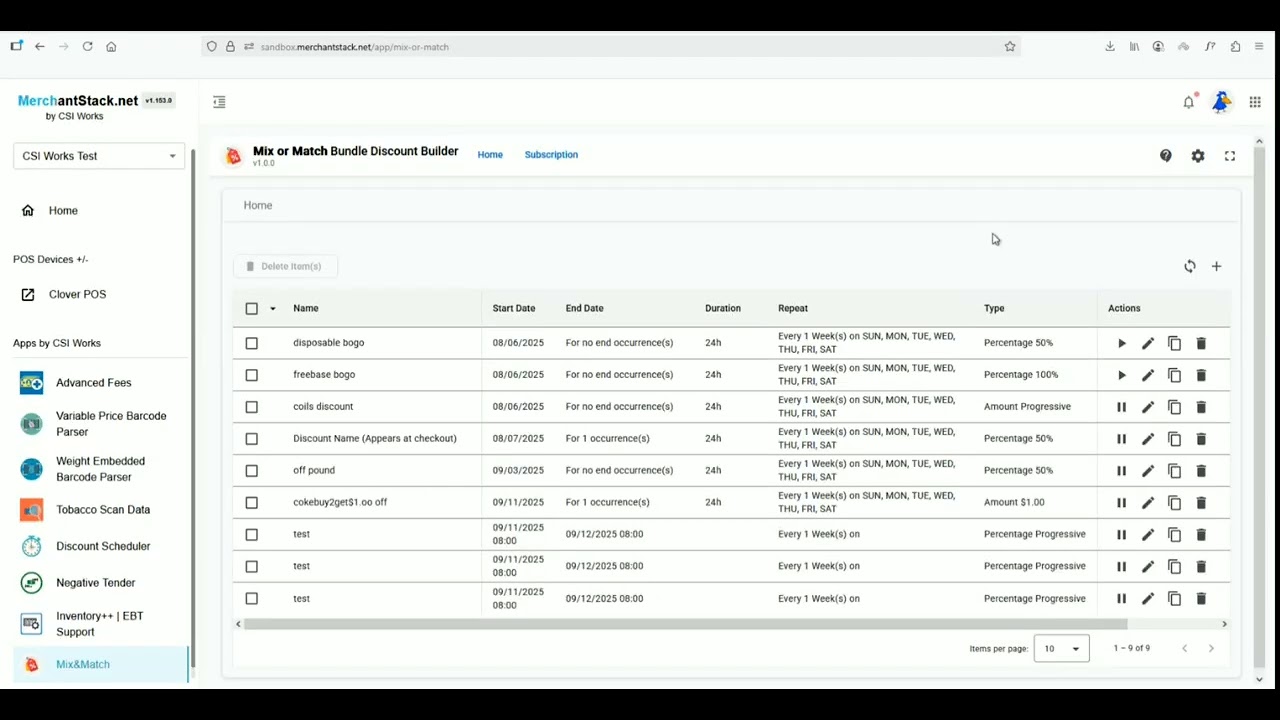This screenshot has width=1280, height=720.
Task: Reload the browser page
Action: [87, 46]
